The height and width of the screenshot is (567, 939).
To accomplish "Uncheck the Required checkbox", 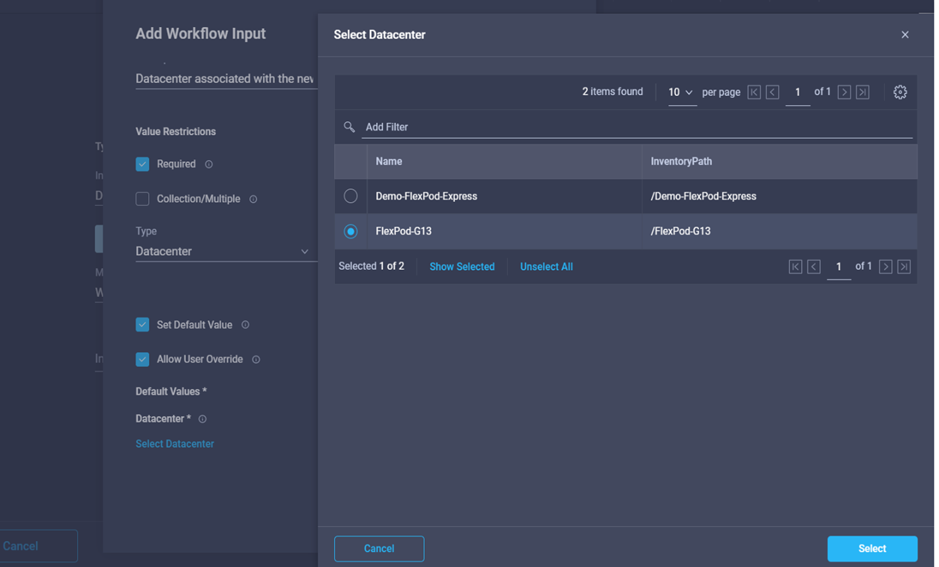I will pyautogui.click(x=143, y=164).
